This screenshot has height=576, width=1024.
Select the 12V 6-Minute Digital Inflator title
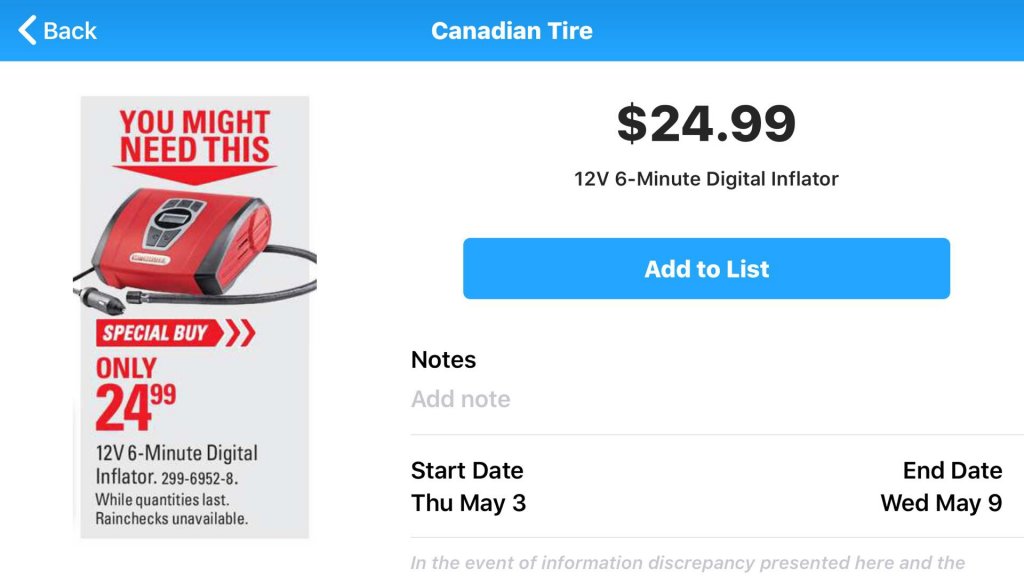click(x=706, y=179)
